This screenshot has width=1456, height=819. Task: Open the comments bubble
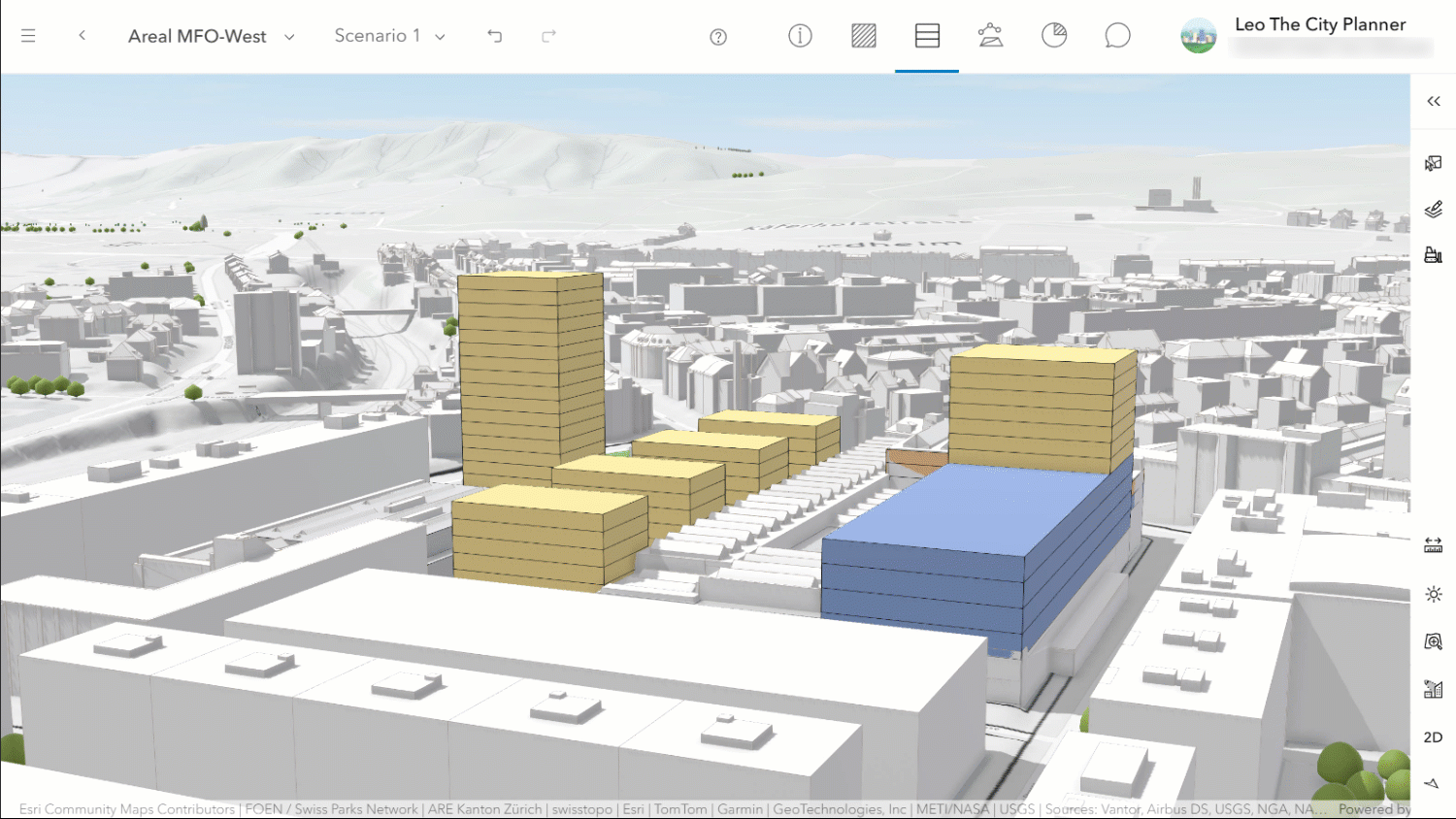[1117, 35]
